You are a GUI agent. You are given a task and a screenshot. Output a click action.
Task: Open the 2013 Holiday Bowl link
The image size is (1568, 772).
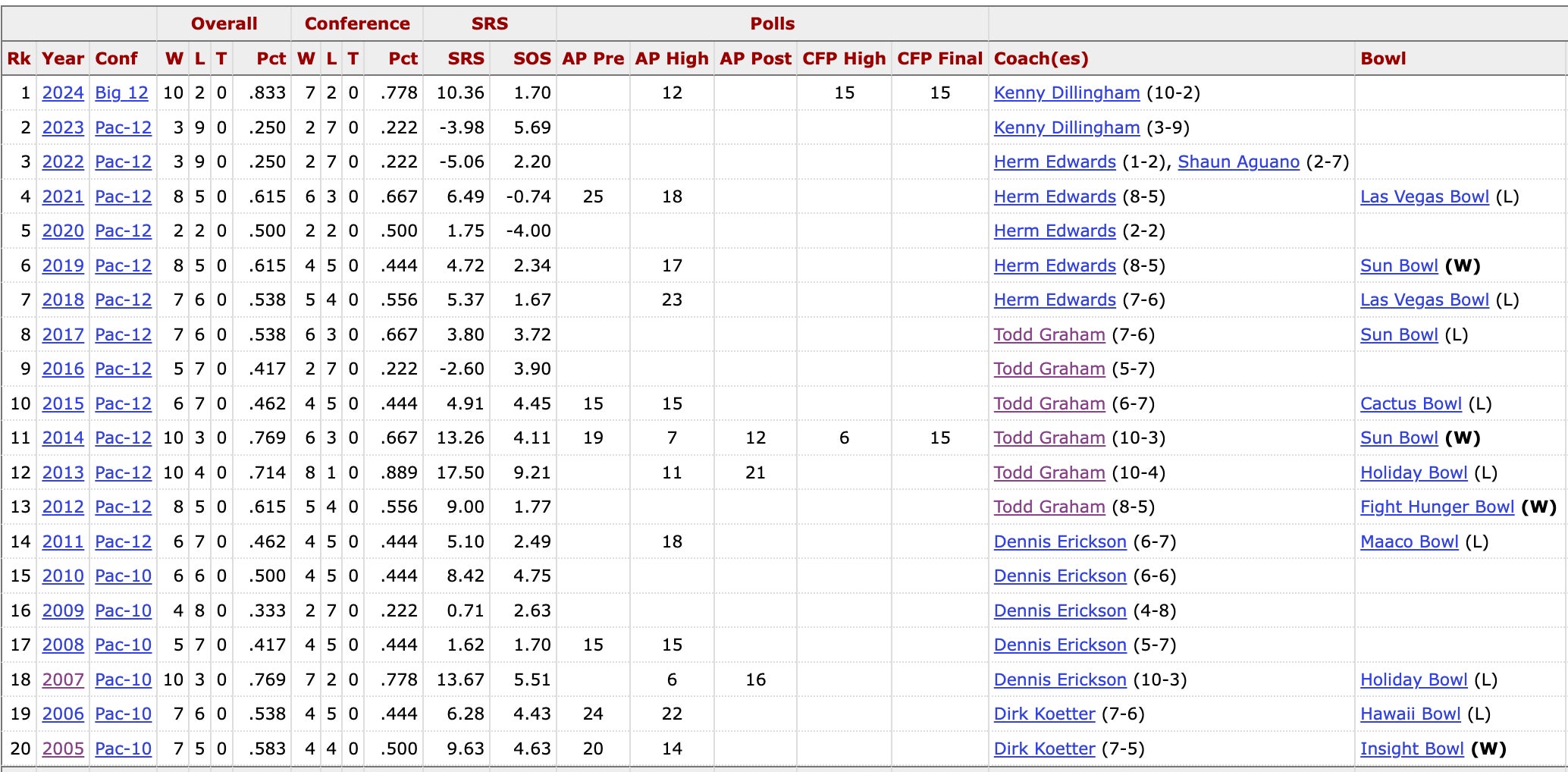1413,472
